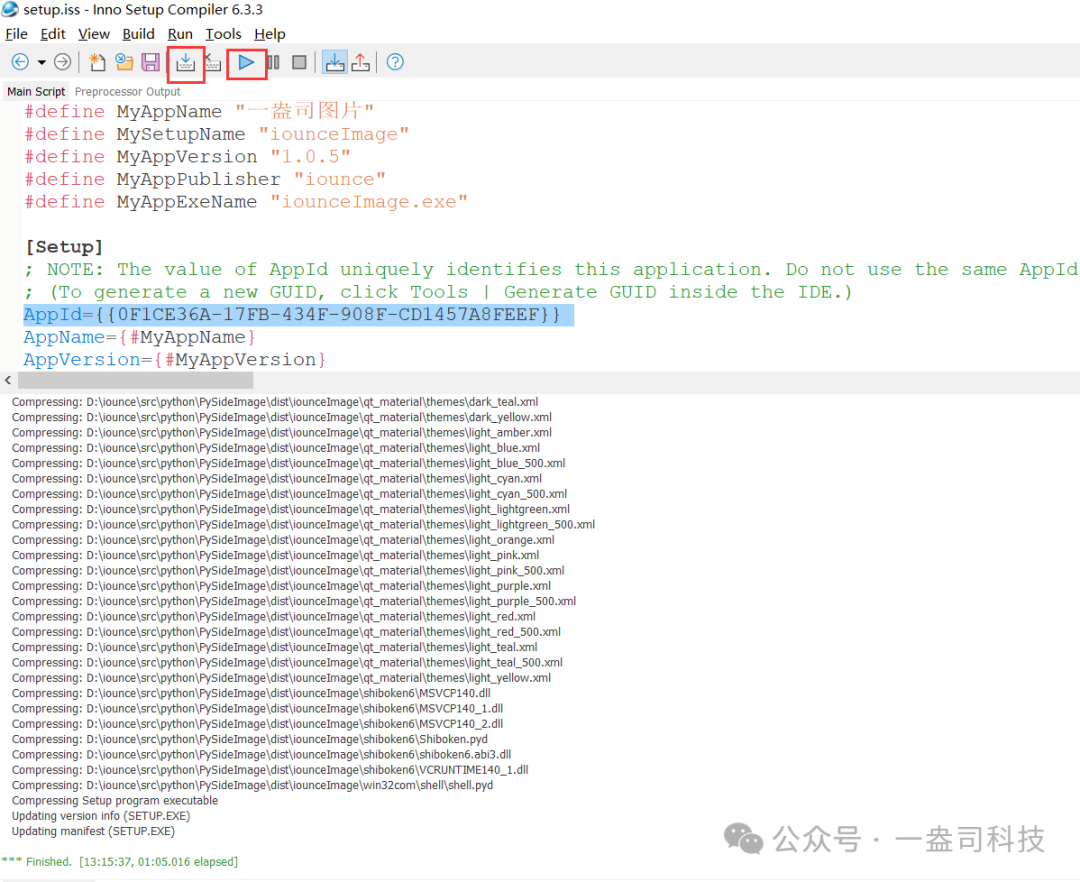The height and width of the screenshot is (882, 1080).
Task: Select output line for light_blue_500.xml
Action: point(289,463)
